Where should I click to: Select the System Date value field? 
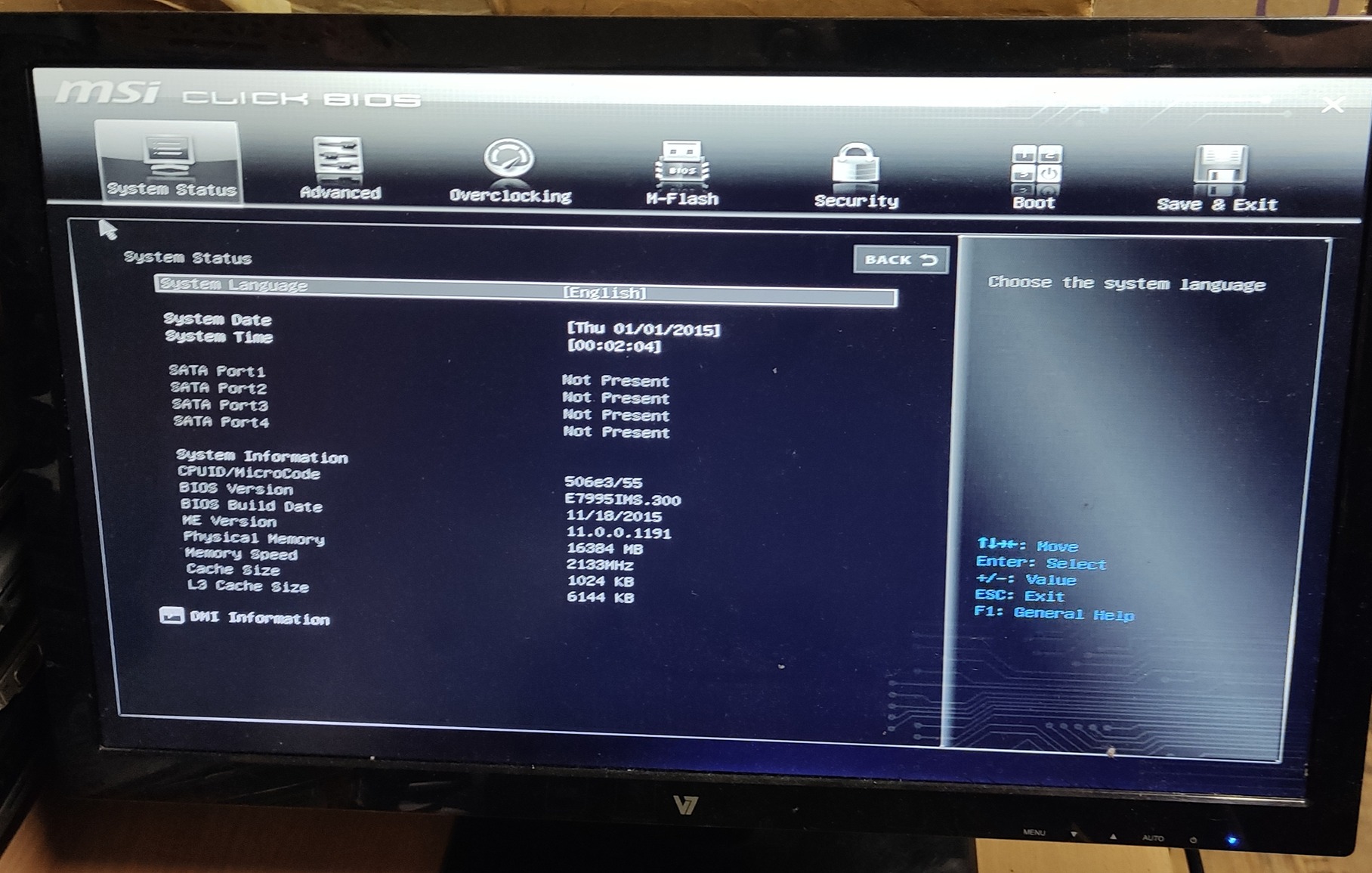(x=644, y=329)
